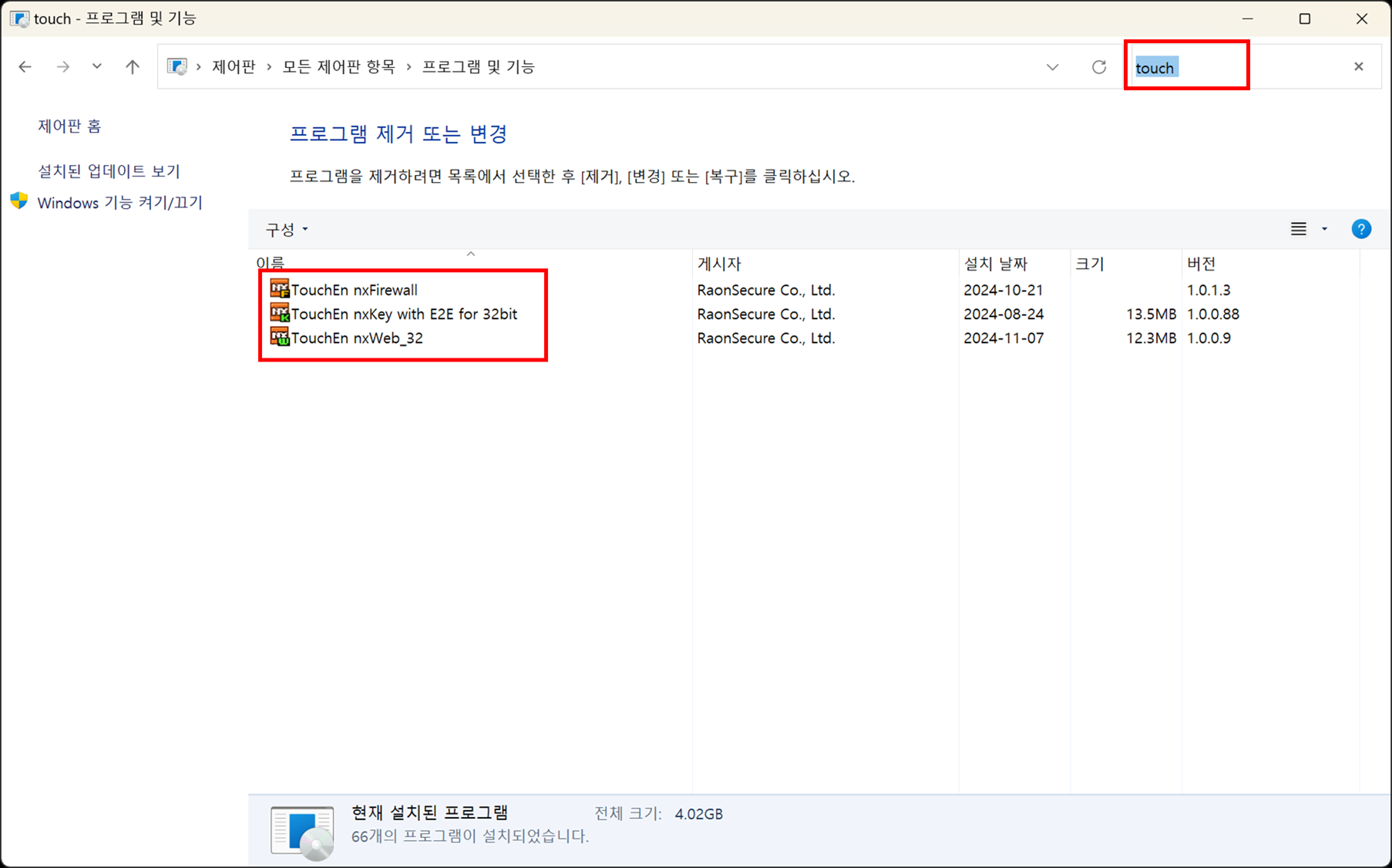Screen dimensions: 1392x868
Task: Open help with the question mark icon
Action: point(1361,229)
